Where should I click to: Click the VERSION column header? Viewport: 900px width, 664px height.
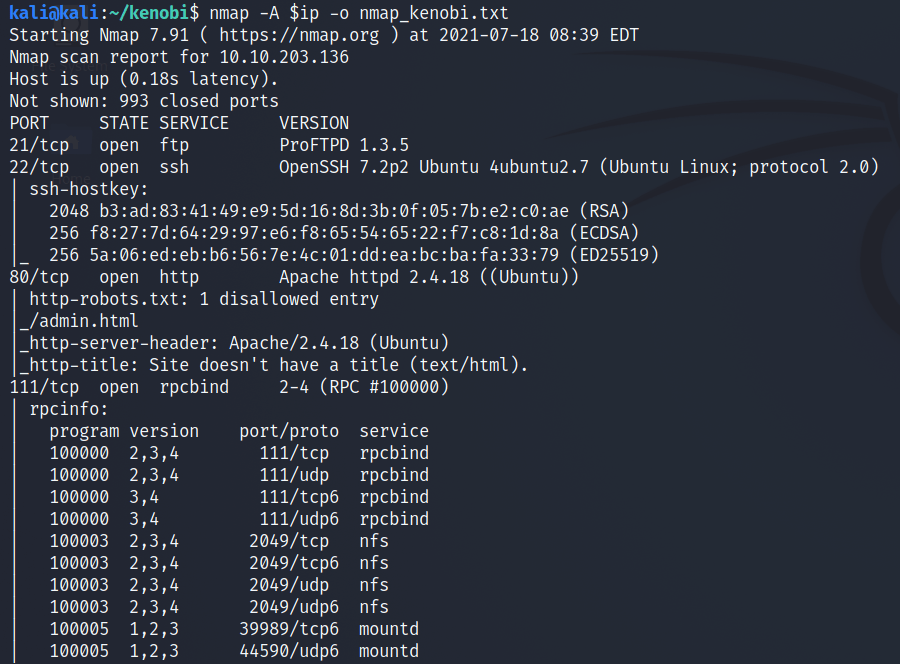pyautogui.click(x=314, y=123)
